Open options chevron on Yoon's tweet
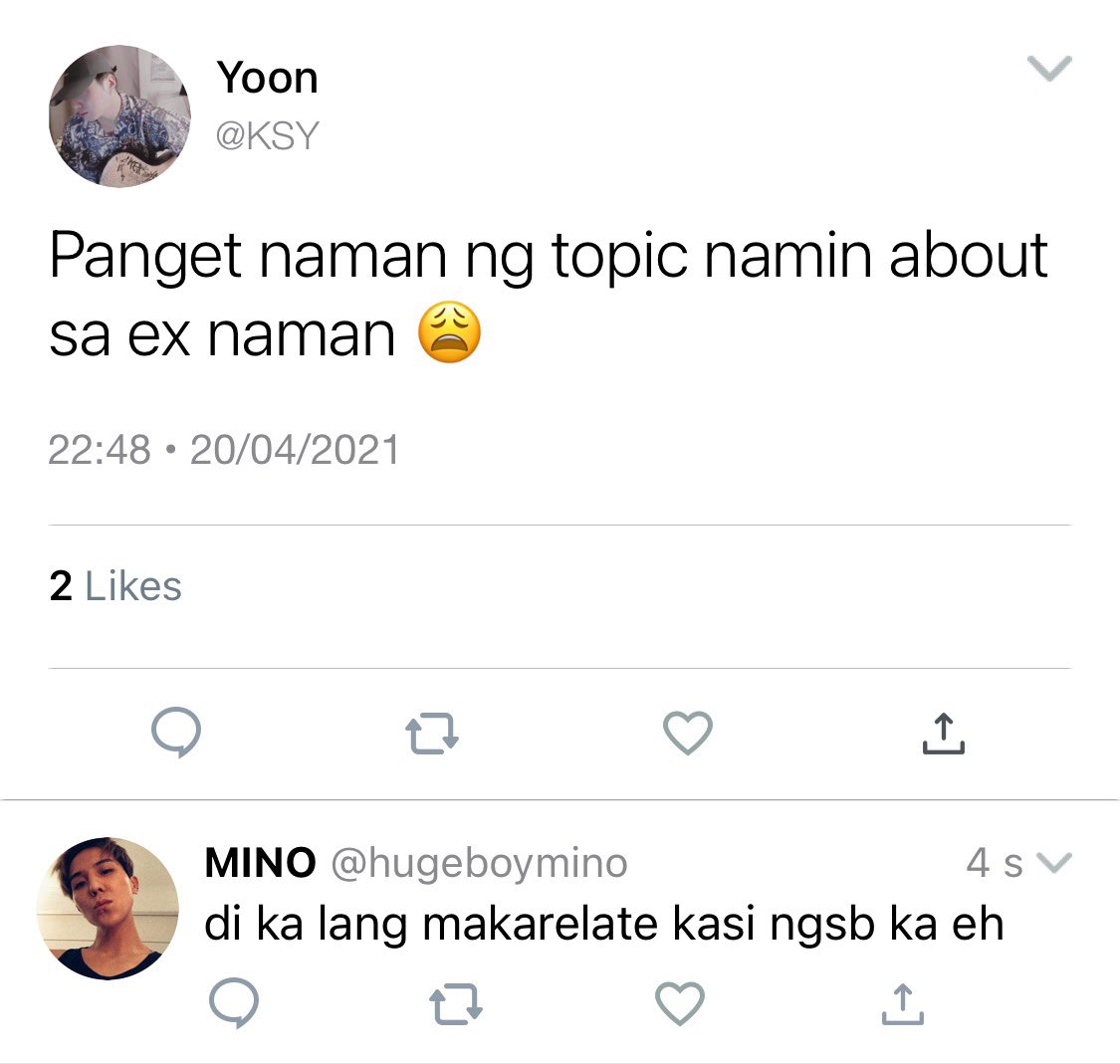The image size is (1120, 1064). tap(1049, 68)
